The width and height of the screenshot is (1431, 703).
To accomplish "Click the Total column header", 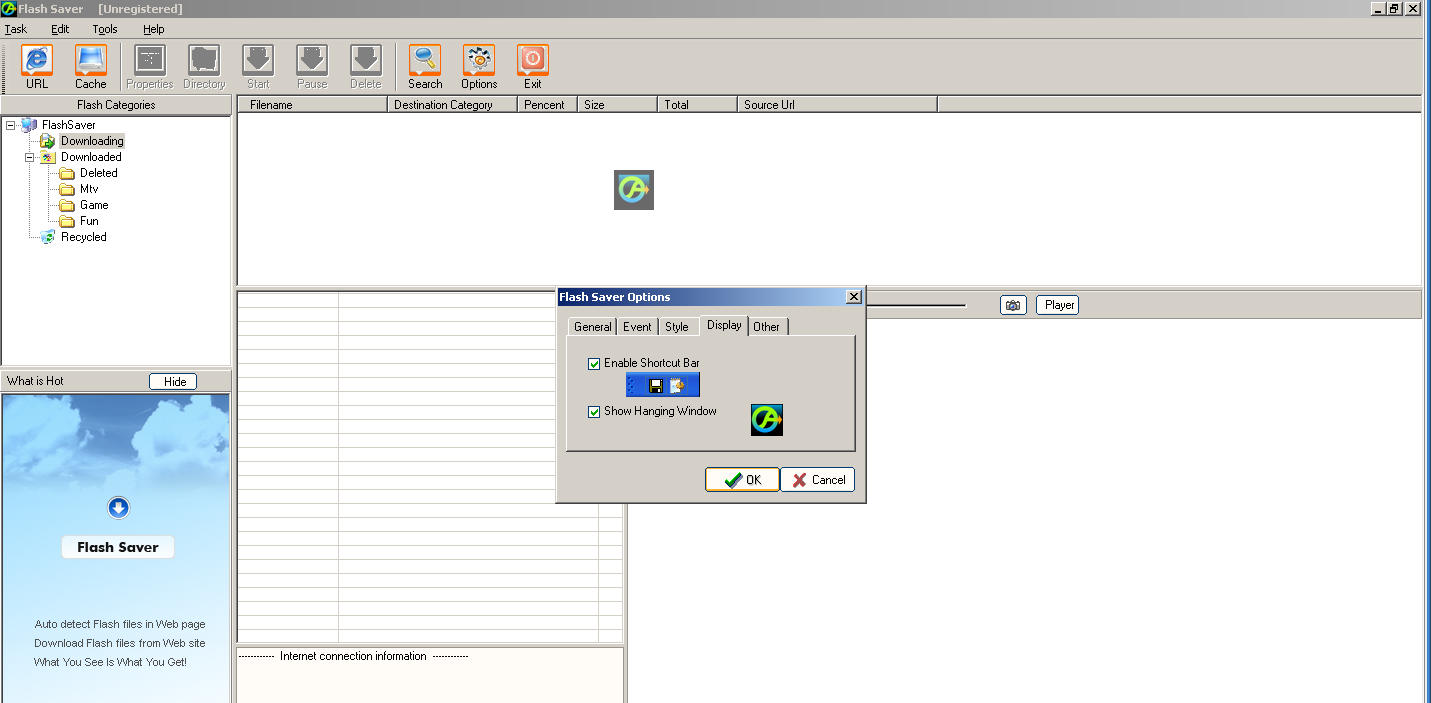I will 697,105.
